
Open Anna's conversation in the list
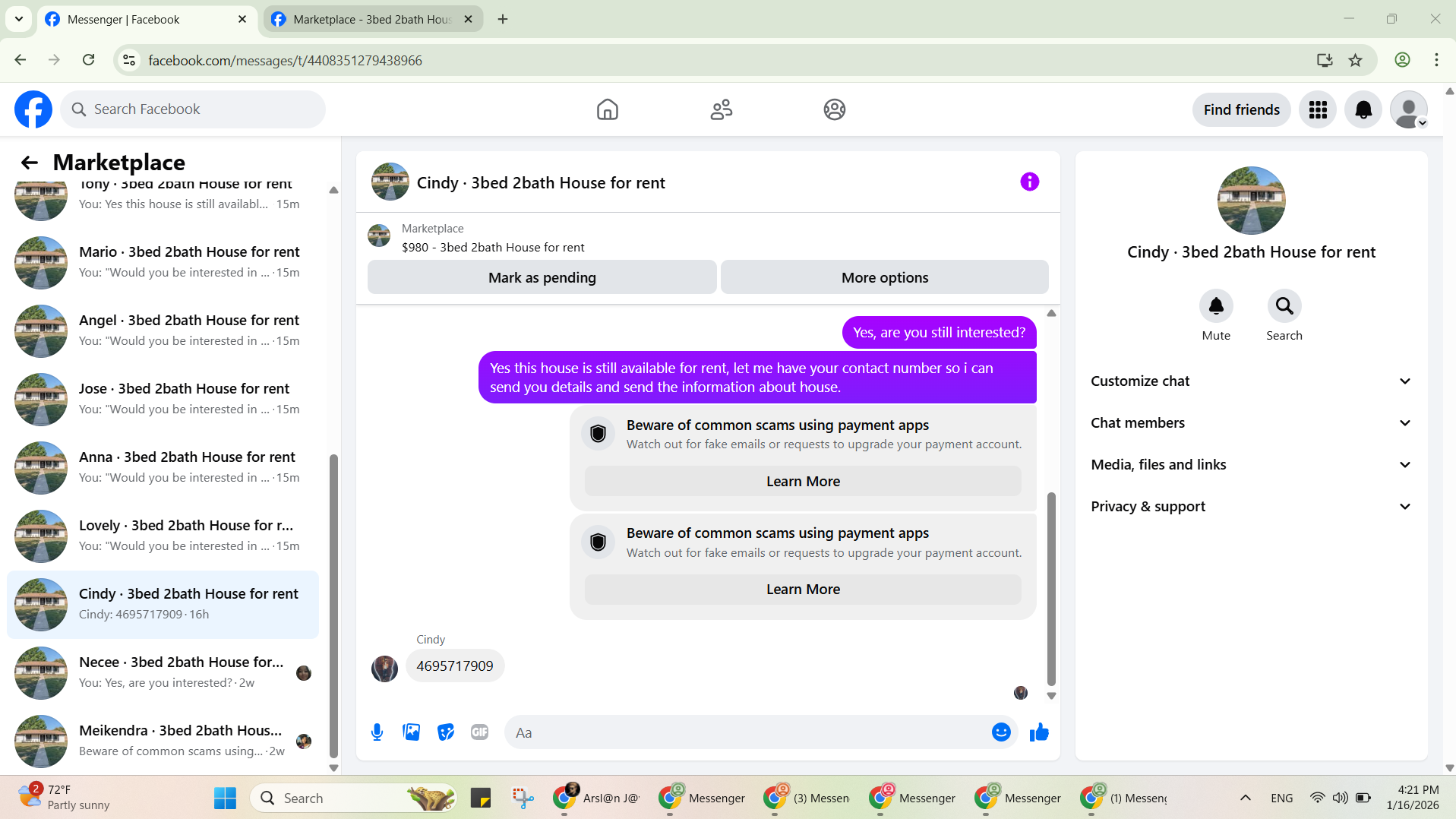pos(163,467)
